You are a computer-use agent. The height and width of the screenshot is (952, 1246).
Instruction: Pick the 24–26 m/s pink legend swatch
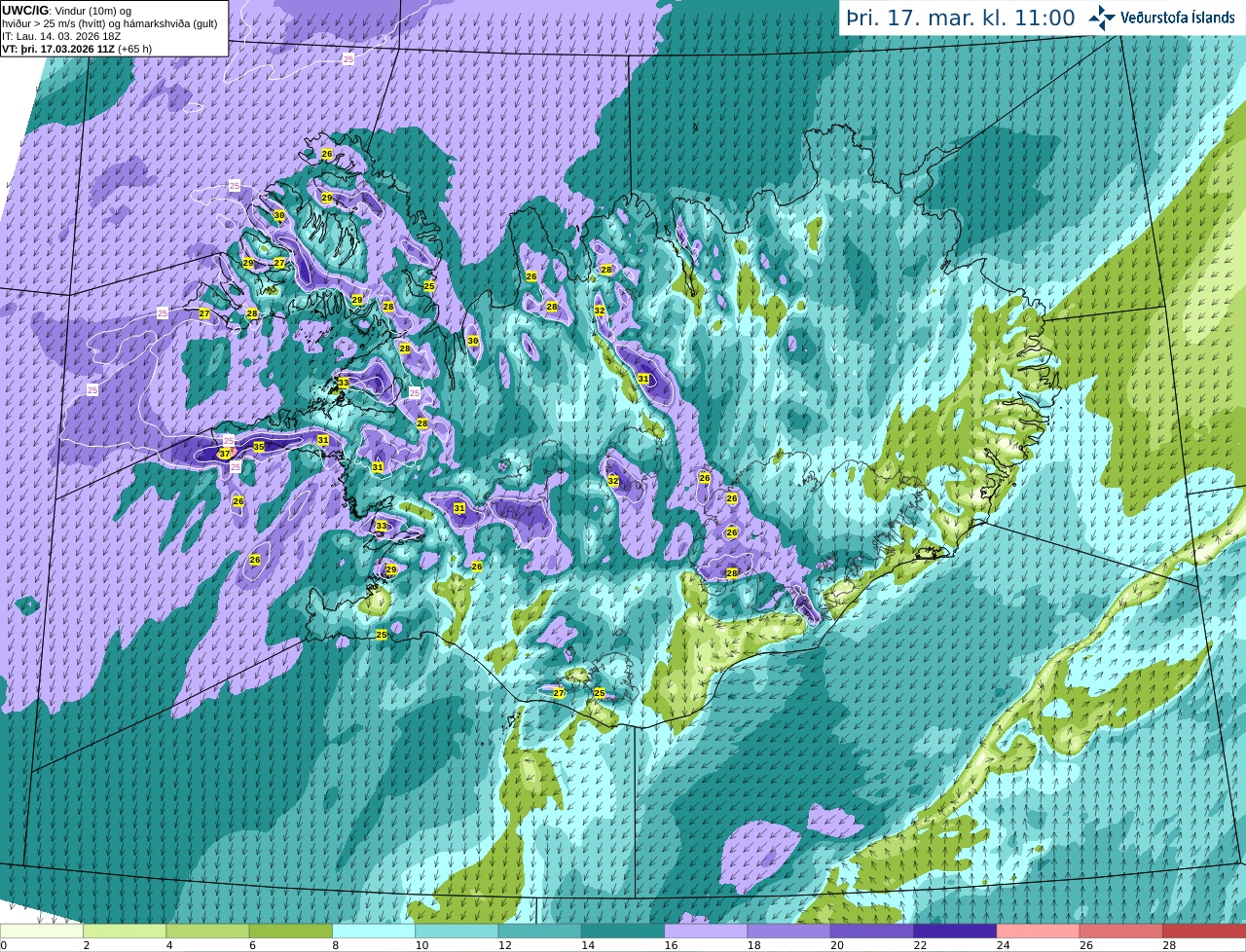pos(1039,931)
